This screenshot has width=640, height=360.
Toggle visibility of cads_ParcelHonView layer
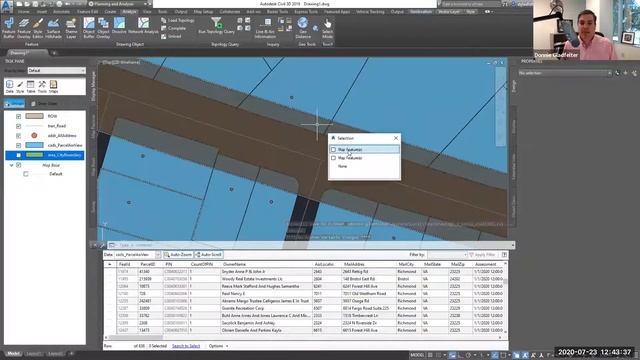point(18,145)
